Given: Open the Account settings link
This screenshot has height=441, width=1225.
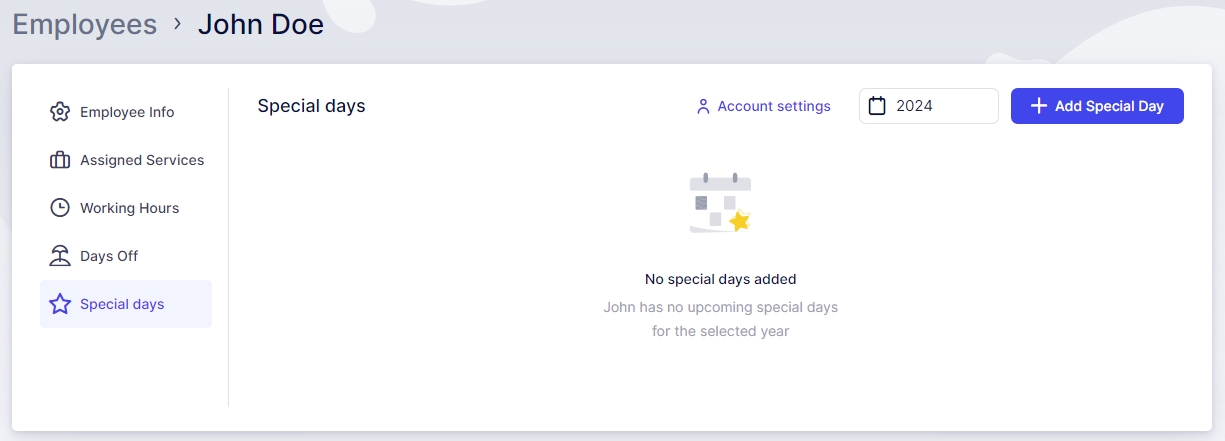Looking at the screenshot, I should pyautogui.click(x=774, y=106).
